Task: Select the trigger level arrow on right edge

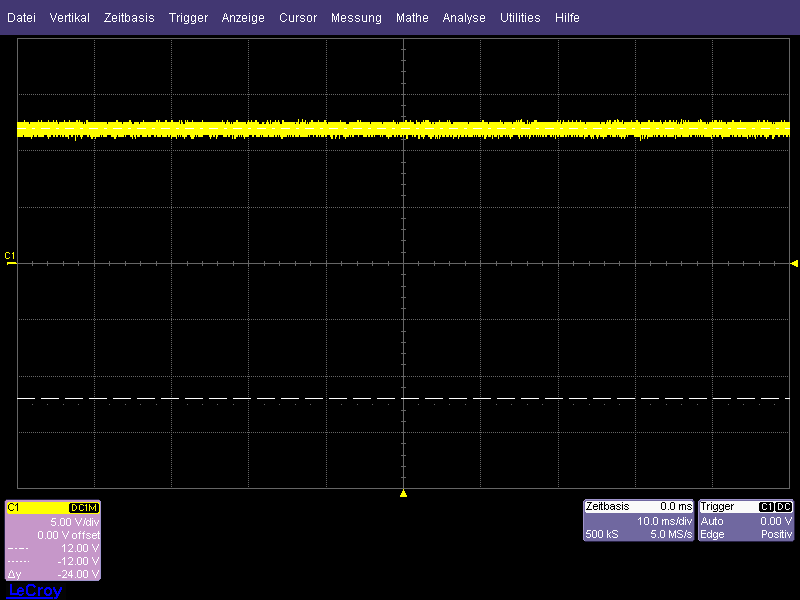Action: coord(794,263)
